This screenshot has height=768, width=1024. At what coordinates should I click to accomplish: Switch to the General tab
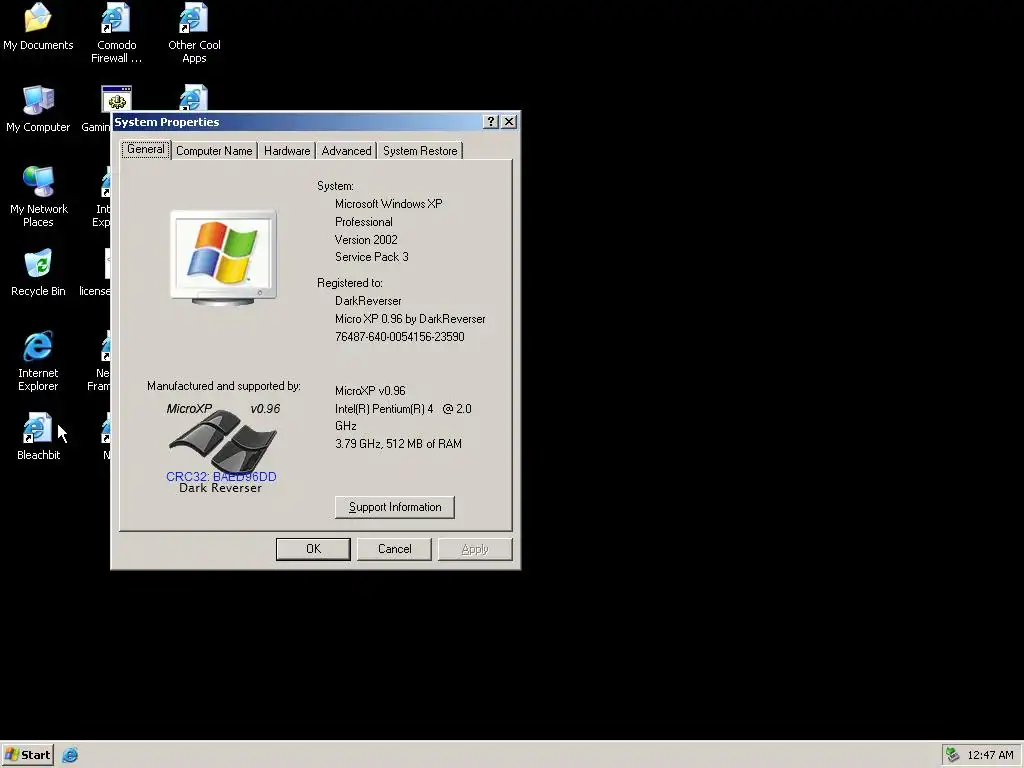tap(146, 150)
